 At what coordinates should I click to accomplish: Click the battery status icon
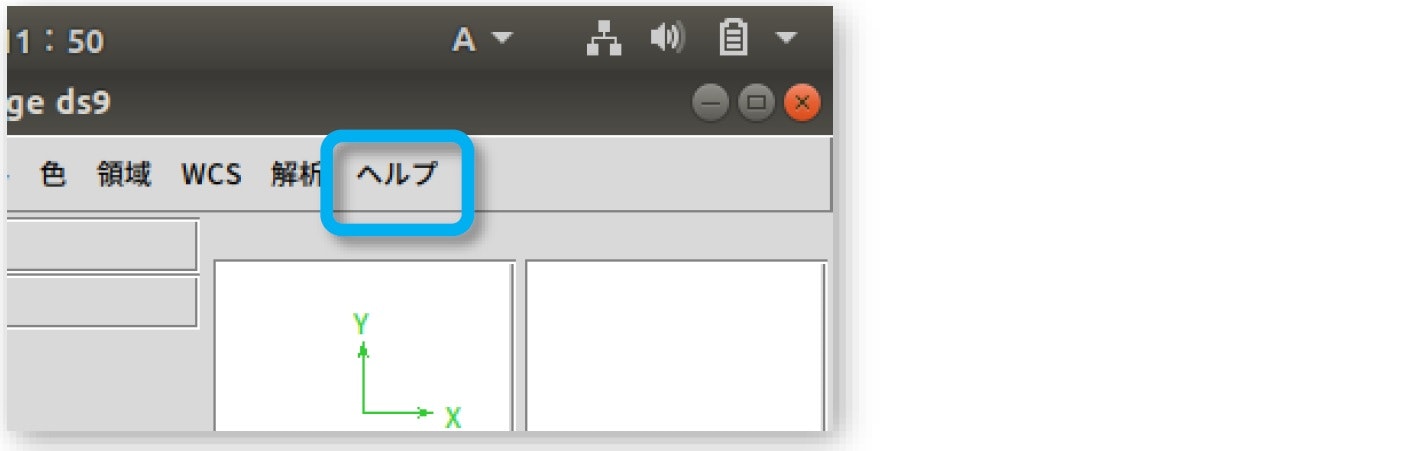point(734,40)
